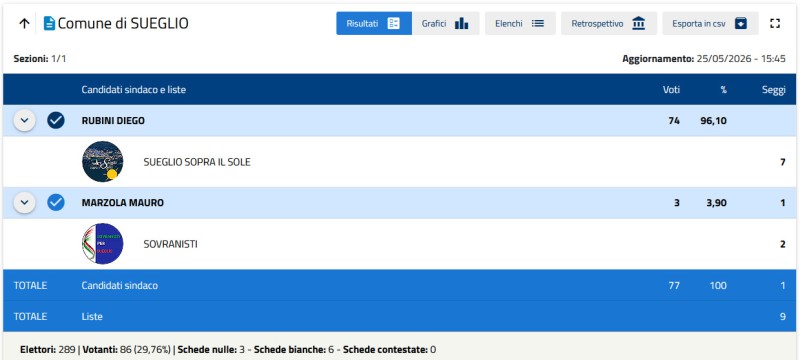Click the SOVRANISTI list logo

pos(103,244)
